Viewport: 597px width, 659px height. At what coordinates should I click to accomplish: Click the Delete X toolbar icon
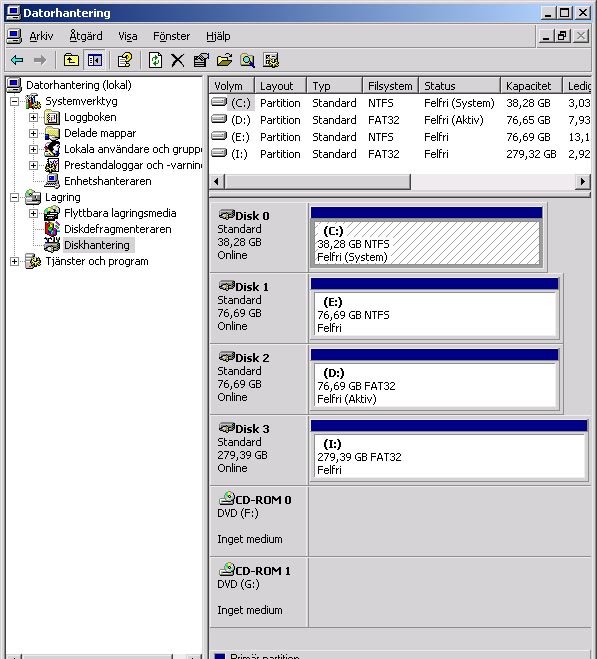point(177,60)
